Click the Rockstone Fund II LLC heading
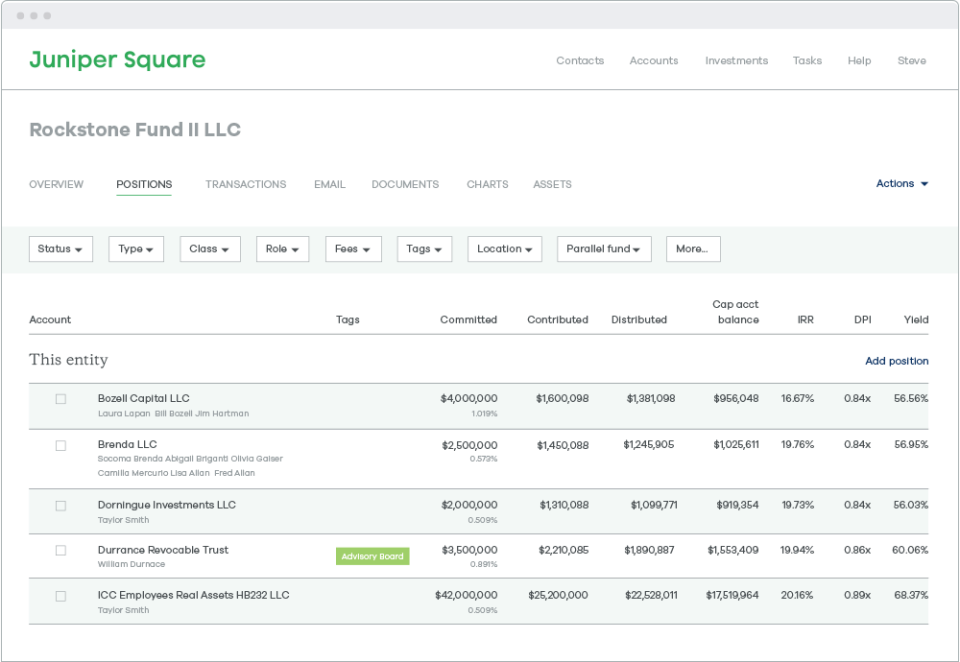 coord(135,130)
